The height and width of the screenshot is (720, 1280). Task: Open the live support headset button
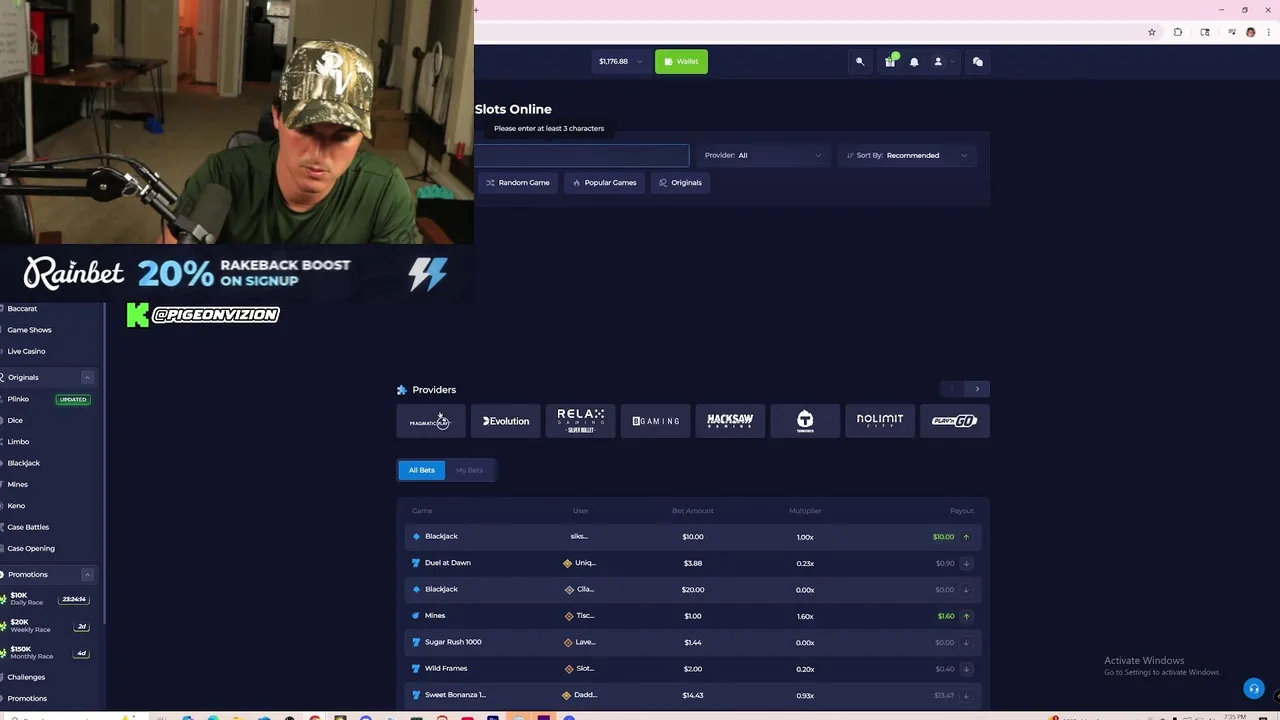(x=1254, y=689)
